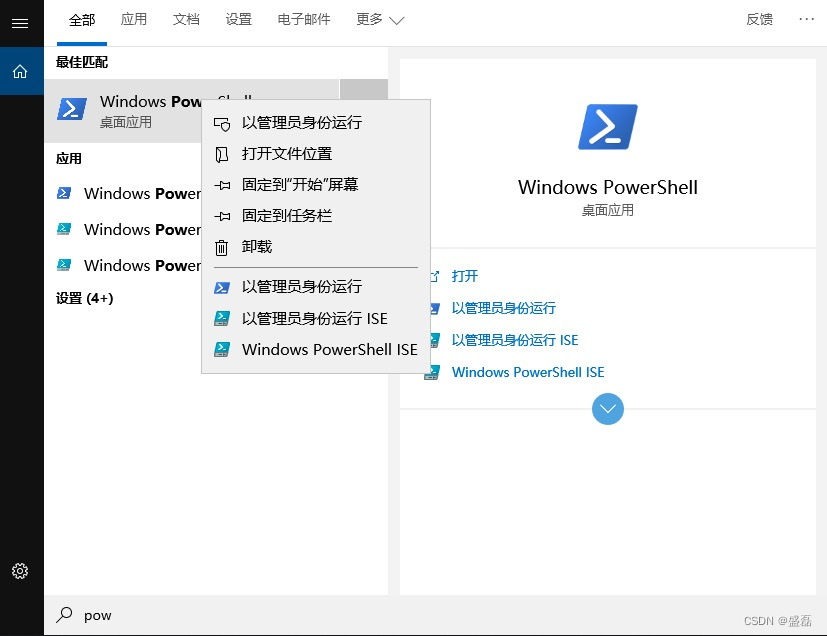Viewport: 827px width, 636px height.
Task: Click Windows PowerShell ISE link in preview pane
Action: (x=528, y=372)
